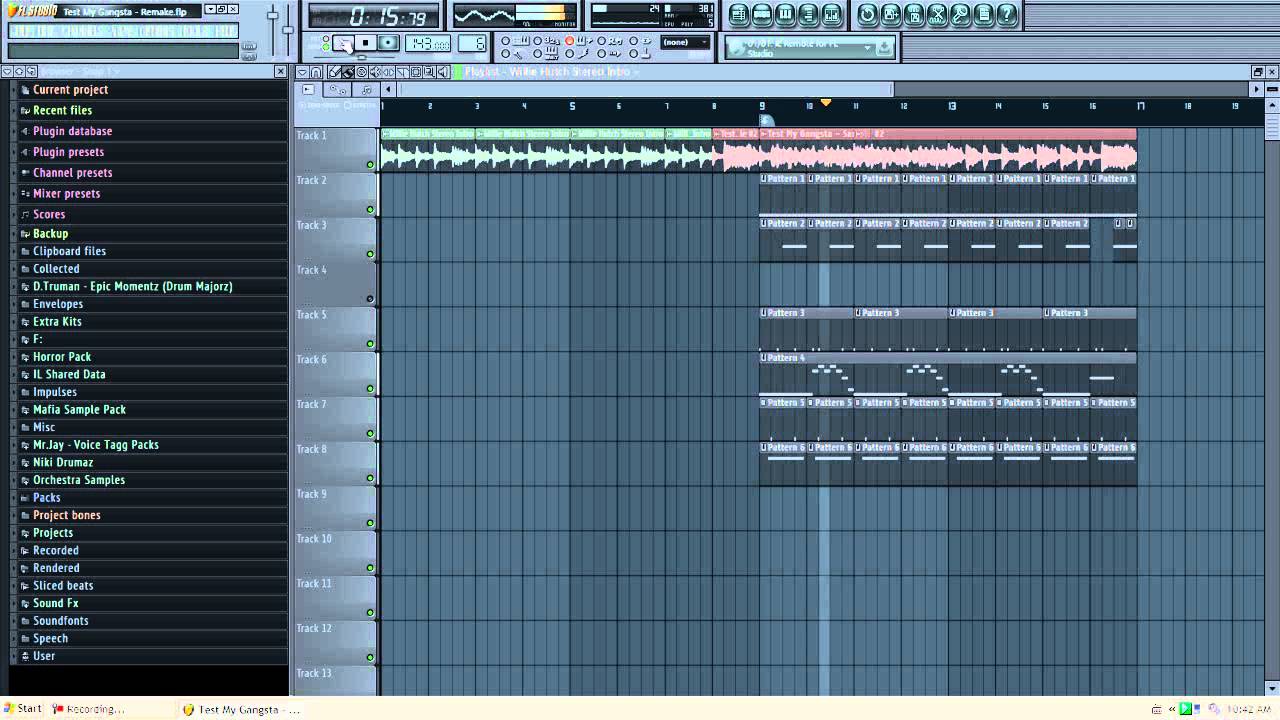Mute Track 5 with its green LED
Image resolution: width=1280 pixels, height=720 pixels.
[x=370, y=344]
